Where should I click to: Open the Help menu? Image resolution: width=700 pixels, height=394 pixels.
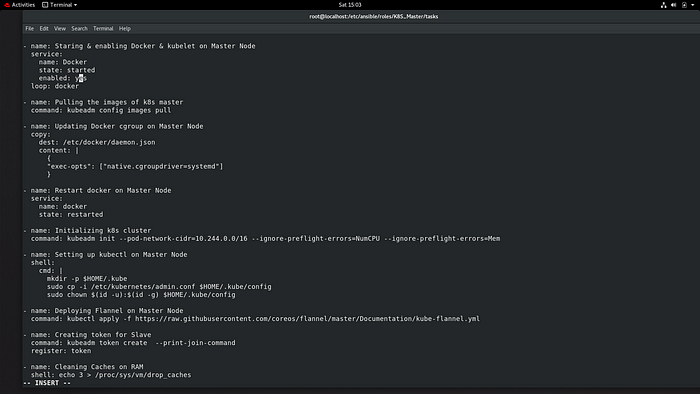(x=125, y=29)
